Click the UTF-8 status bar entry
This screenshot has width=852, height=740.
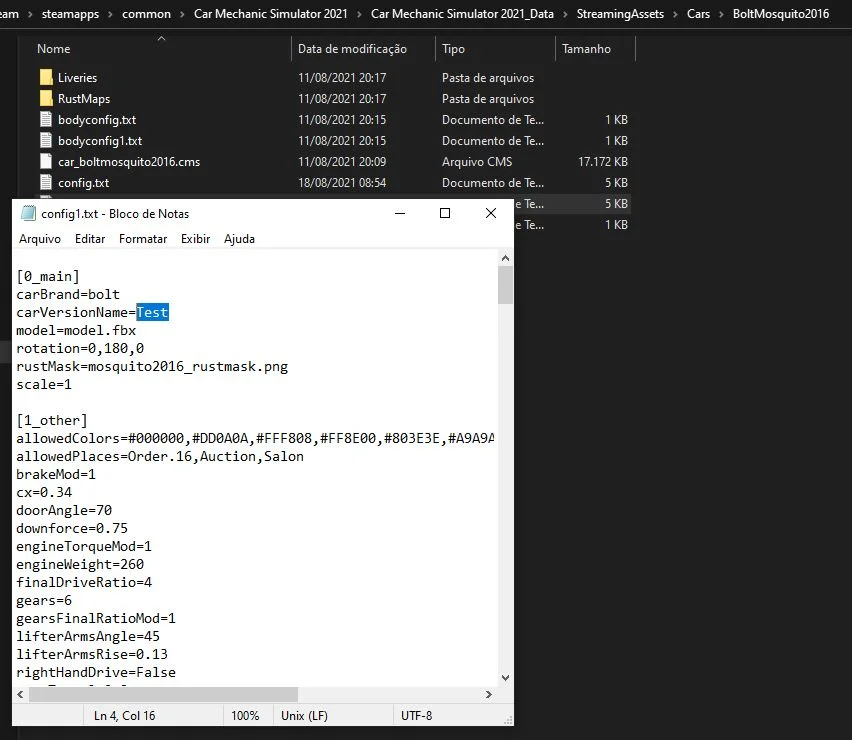click(416, 716)
